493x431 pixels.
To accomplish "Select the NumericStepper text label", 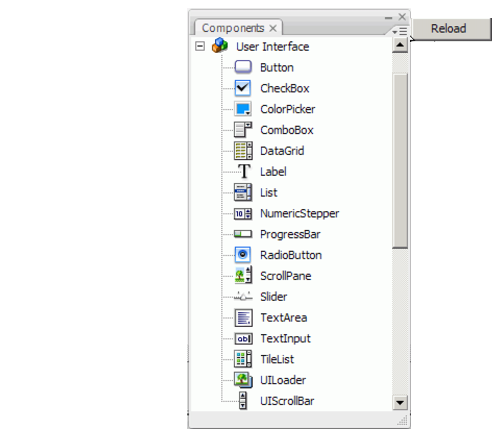I will (299, 213).
